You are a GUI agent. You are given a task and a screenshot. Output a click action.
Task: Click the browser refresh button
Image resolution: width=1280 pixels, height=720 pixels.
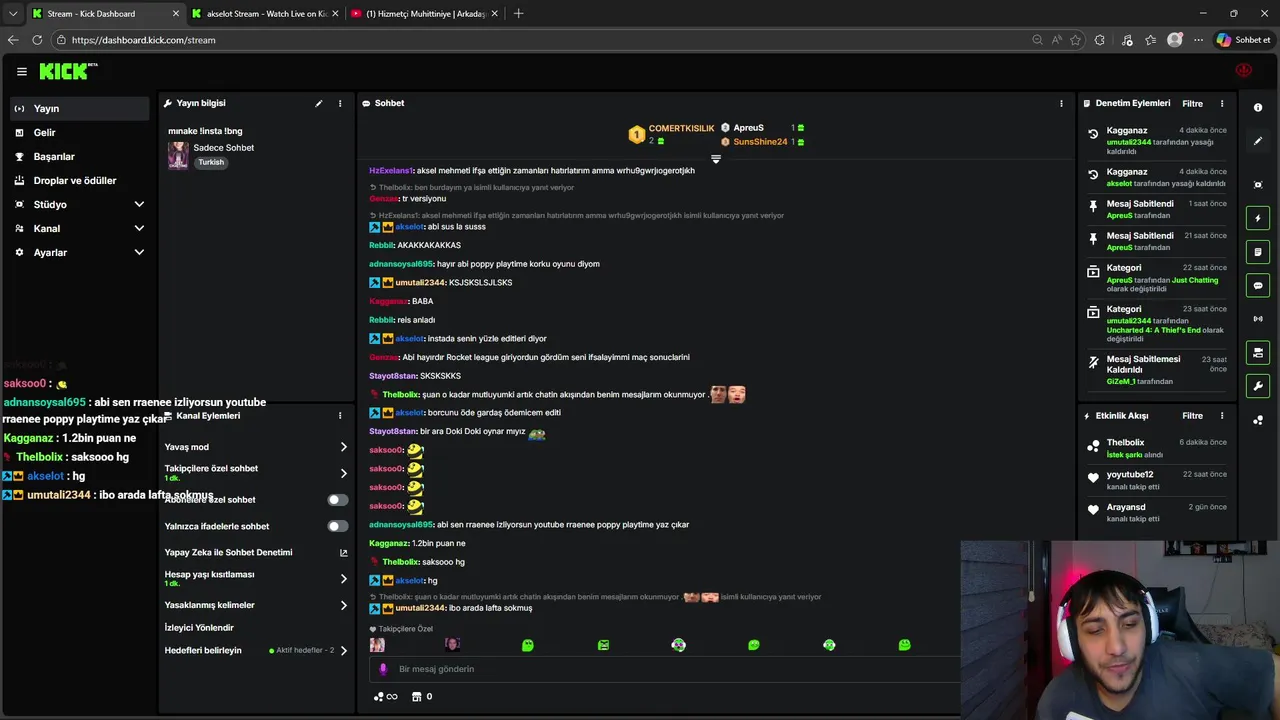(x=37, y=40)
